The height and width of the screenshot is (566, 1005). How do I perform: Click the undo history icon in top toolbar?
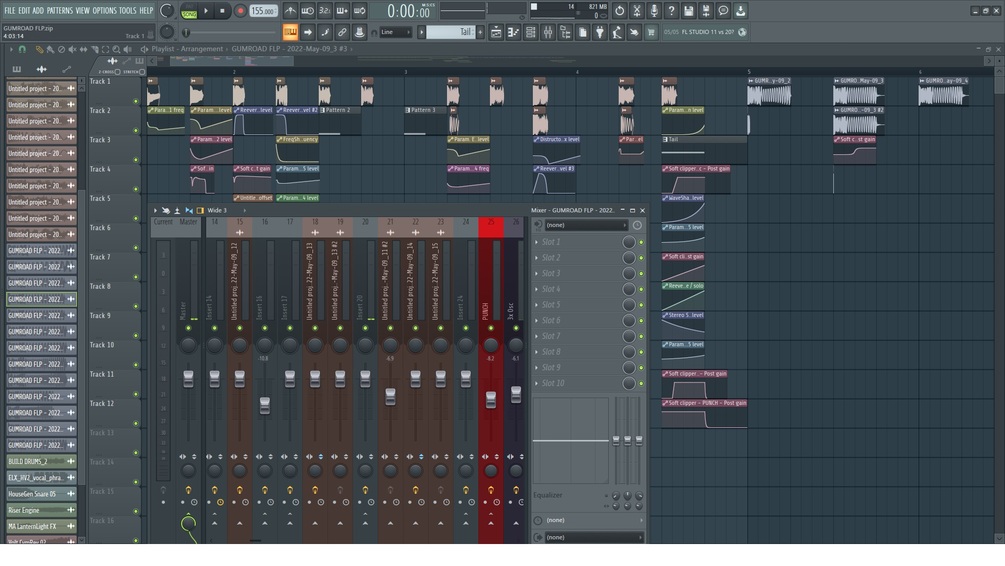coord(619,11)
